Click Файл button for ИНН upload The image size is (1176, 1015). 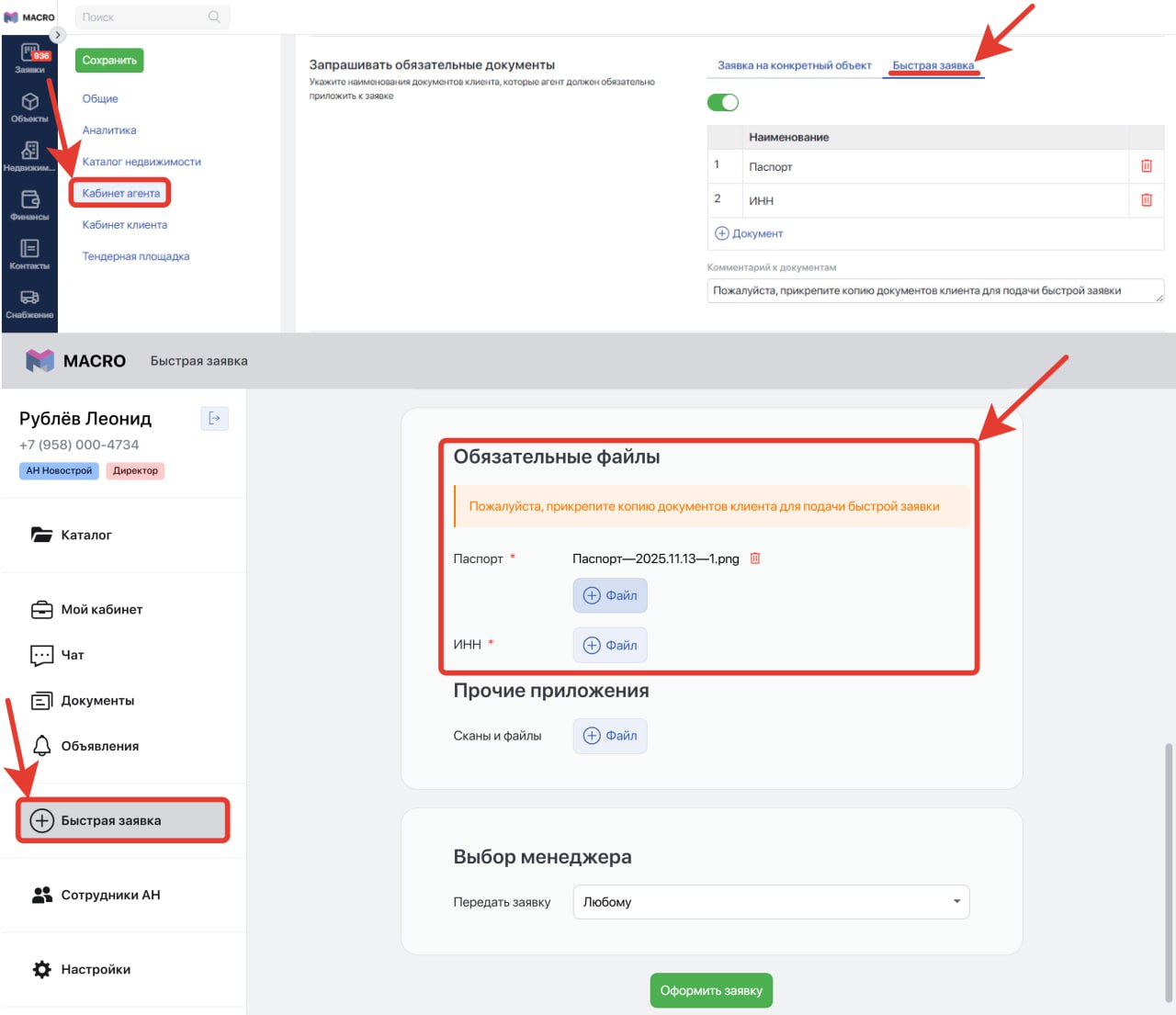click(x=610, y=646)
